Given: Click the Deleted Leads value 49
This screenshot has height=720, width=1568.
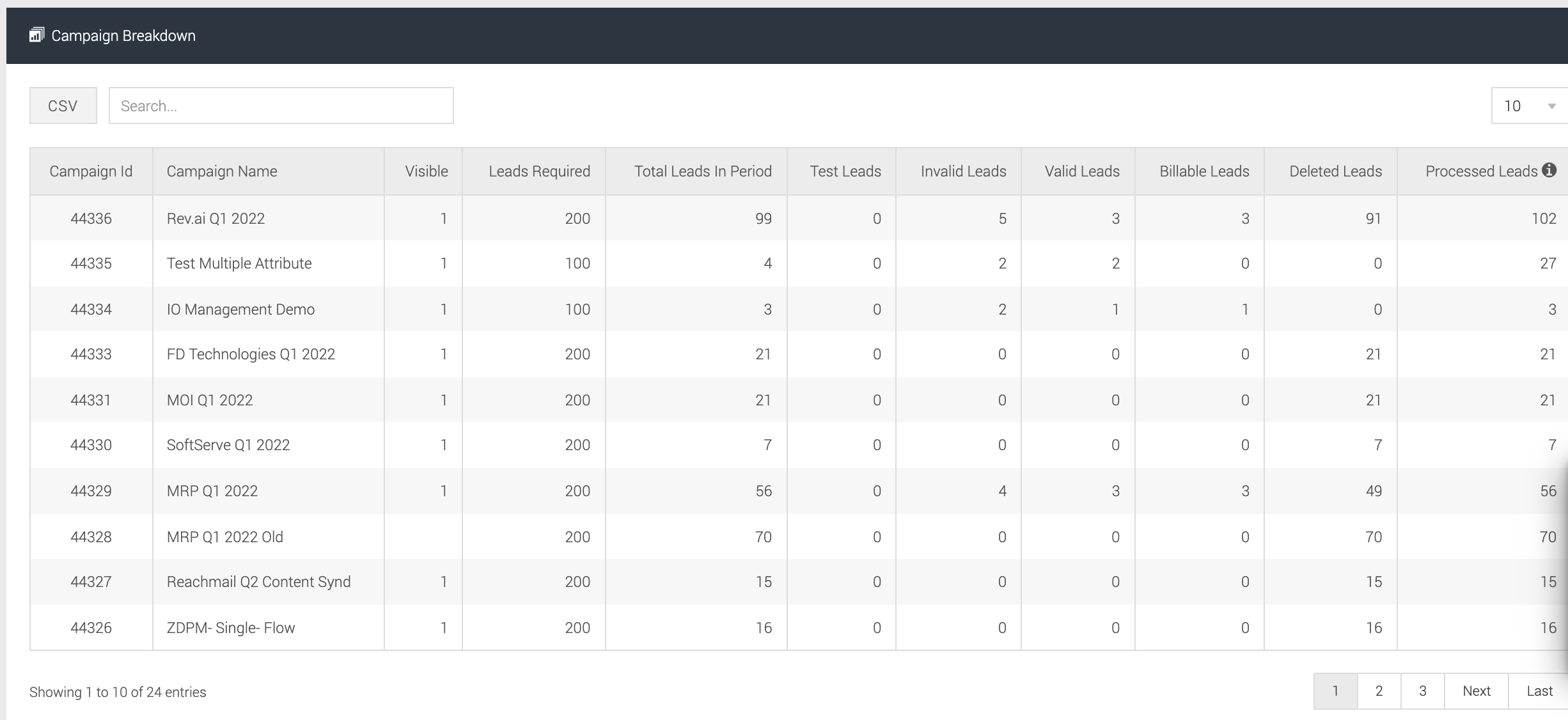Looking at the screenshot, I should [x=1374, y=491].
